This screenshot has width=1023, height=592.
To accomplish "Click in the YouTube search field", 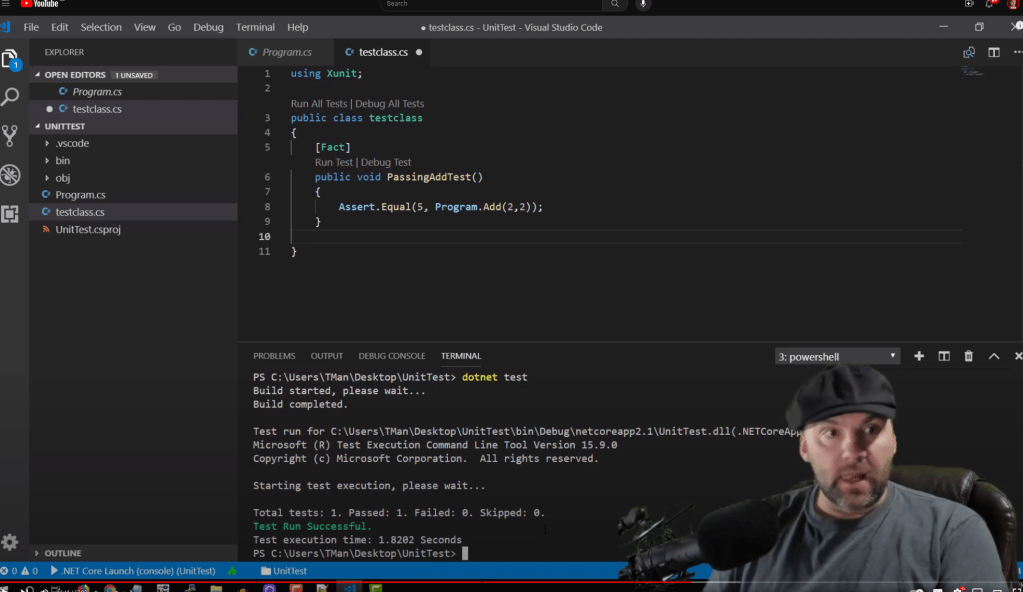I will click(491, 4).
